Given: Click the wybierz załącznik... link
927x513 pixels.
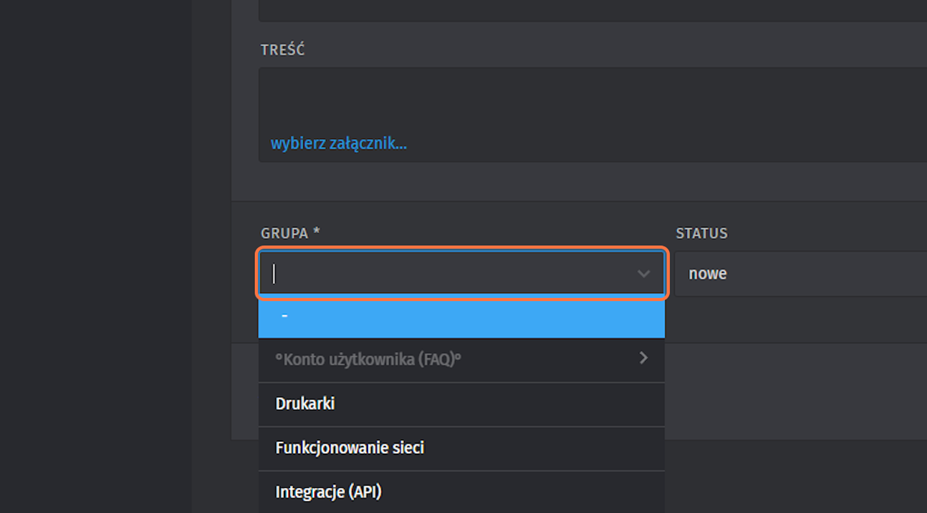Looking at the screenshot, I should pyautogui.click(x=338, y=144).
